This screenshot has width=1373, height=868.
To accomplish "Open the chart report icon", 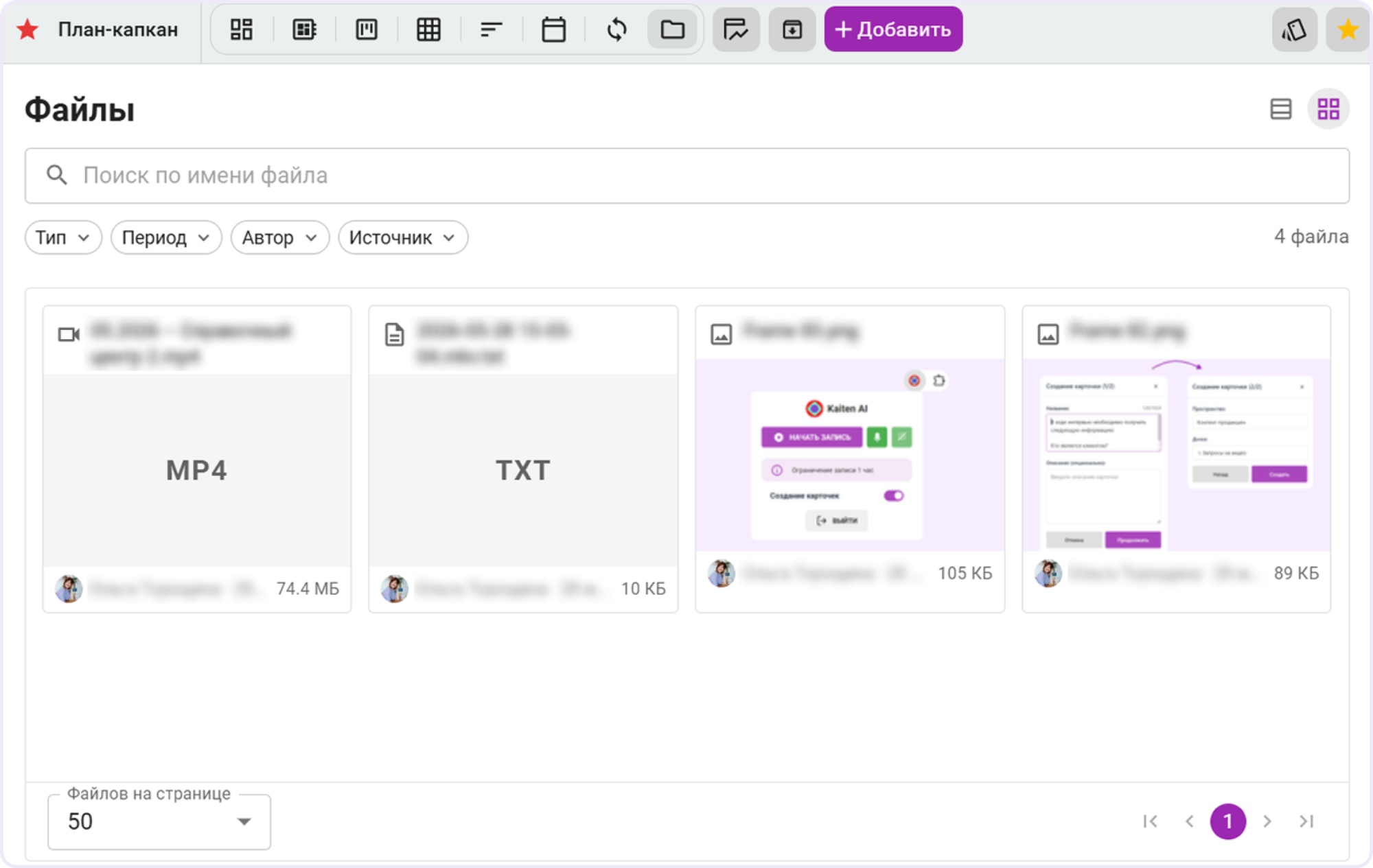I will (x=736, y=30).
